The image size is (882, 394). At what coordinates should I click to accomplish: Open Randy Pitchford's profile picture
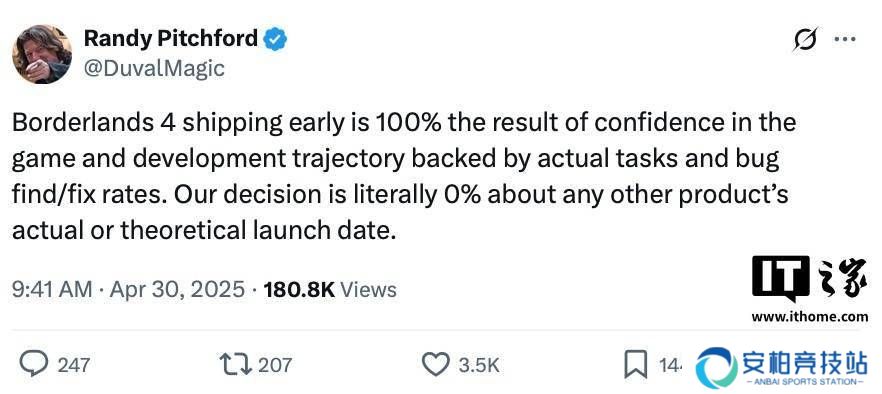click(42, 53)
